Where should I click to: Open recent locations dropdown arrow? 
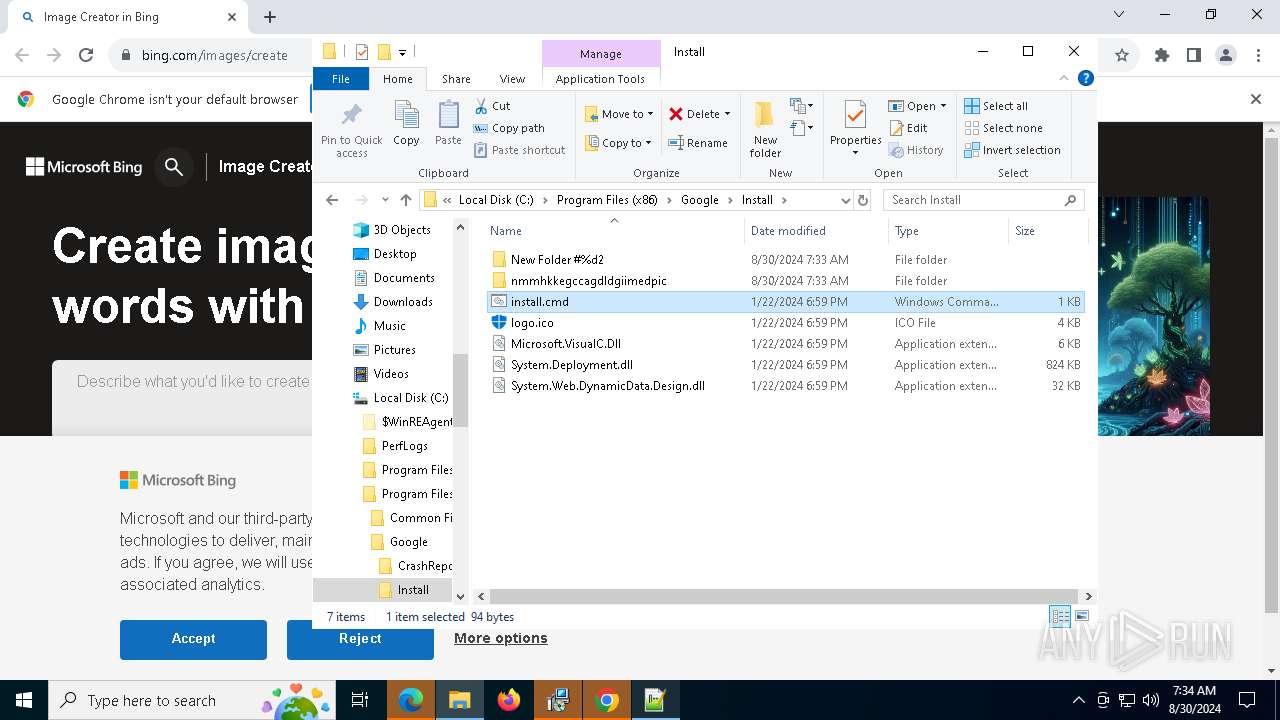[x=385, y=200]
